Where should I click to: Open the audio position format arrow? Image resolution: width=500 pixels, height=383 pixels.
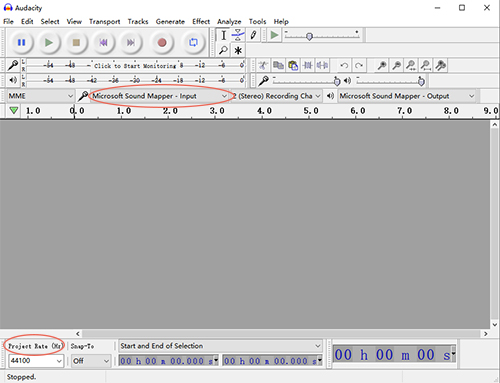click(x=453, y=354)
